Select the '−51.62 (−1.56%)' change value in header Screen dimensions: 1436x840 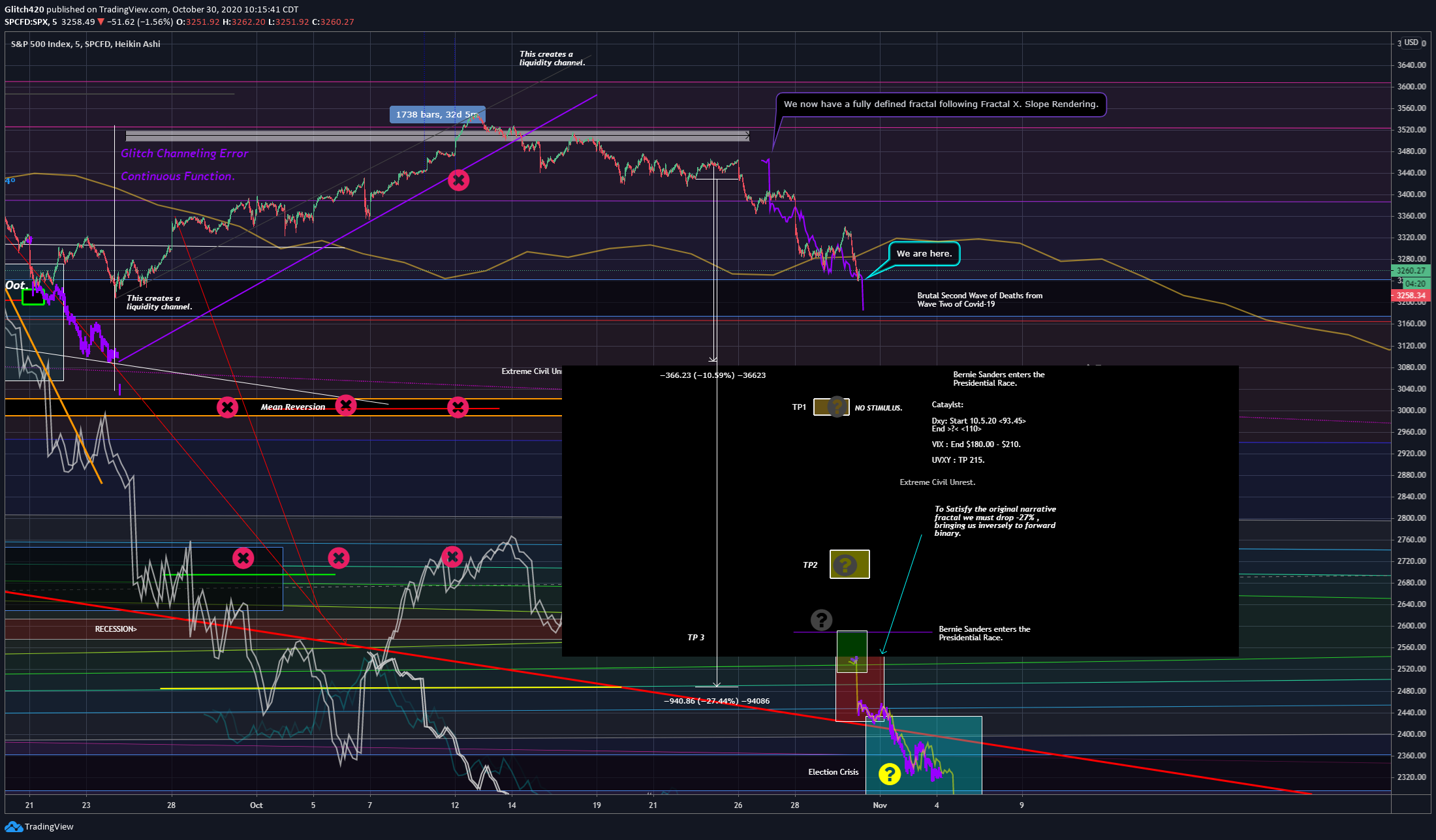point(140,22)
